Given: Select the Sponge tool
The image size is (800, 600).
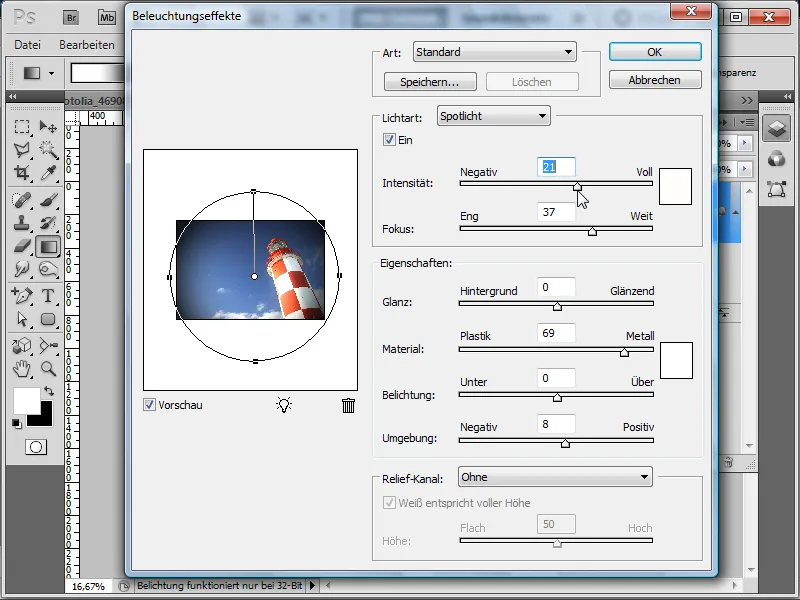Looking at the screenshot, I should [x=48, y=269].
